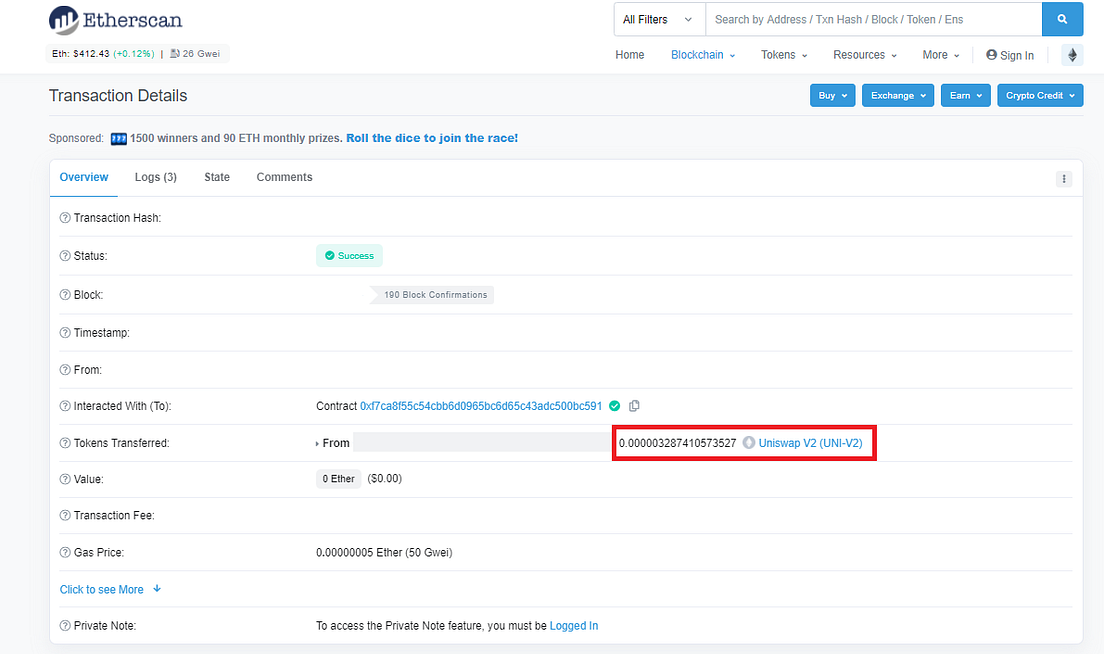Open the All Filters dropdown
Image resolution: width=1104 pixels, height=654 pixels.
(658, 19)
